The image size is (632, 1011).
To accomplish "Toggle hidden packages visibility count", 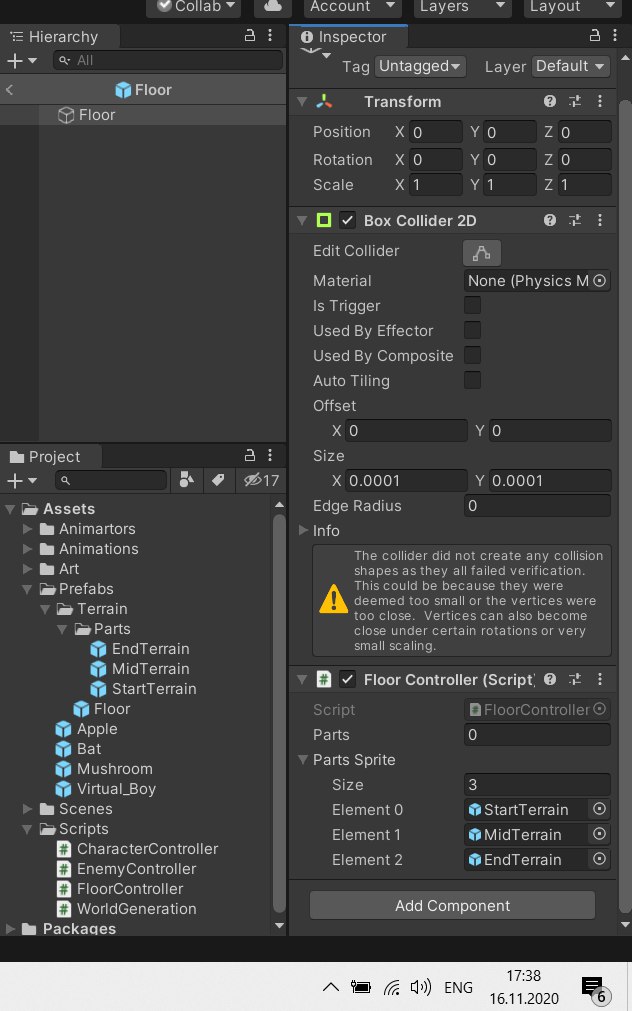I will pyautogui.click(x=261, y=480).
